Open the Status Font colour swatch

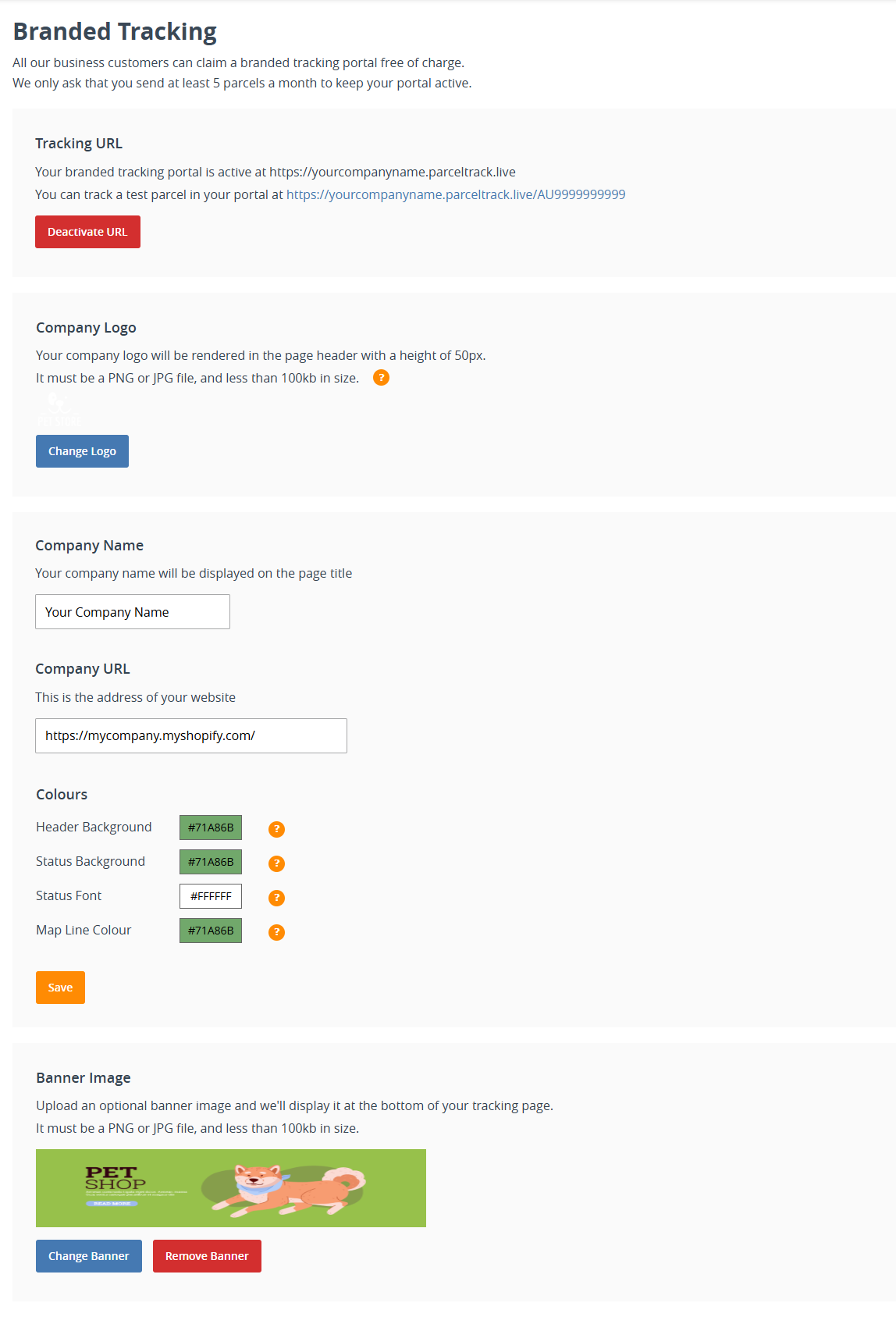pos(211,896)
